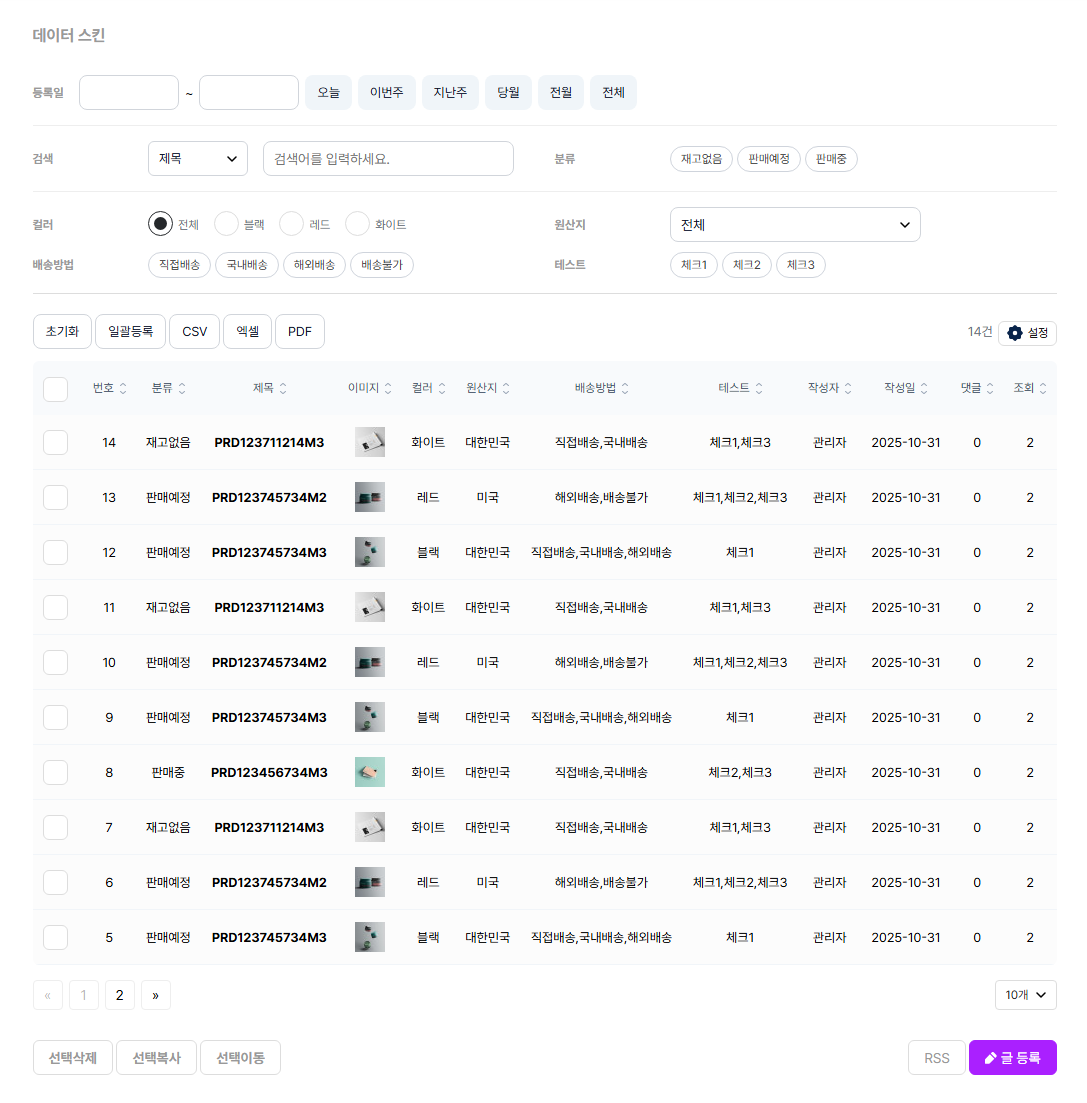The height and width of the screenshot is (1103, 1087).
Task: Go to page 2
Action: coord(119,995)
